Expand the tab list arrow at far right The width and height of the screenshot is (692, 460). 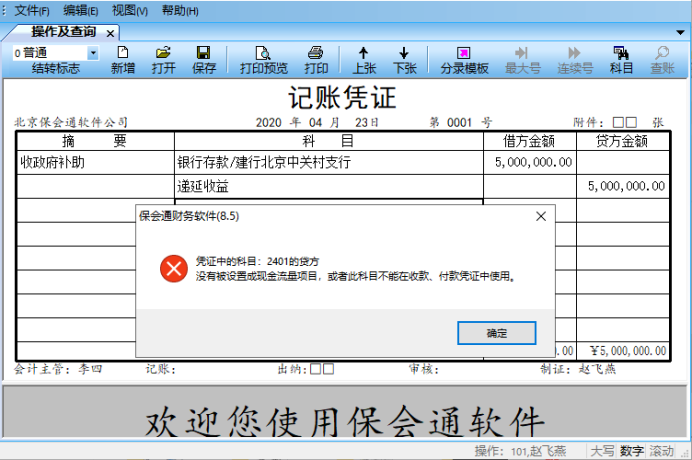[x=683, y=32]
